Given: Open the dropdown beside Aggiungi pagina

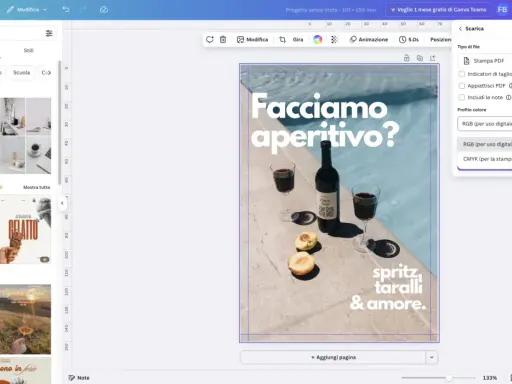Looking at the screenshot, I should point(432,357).
